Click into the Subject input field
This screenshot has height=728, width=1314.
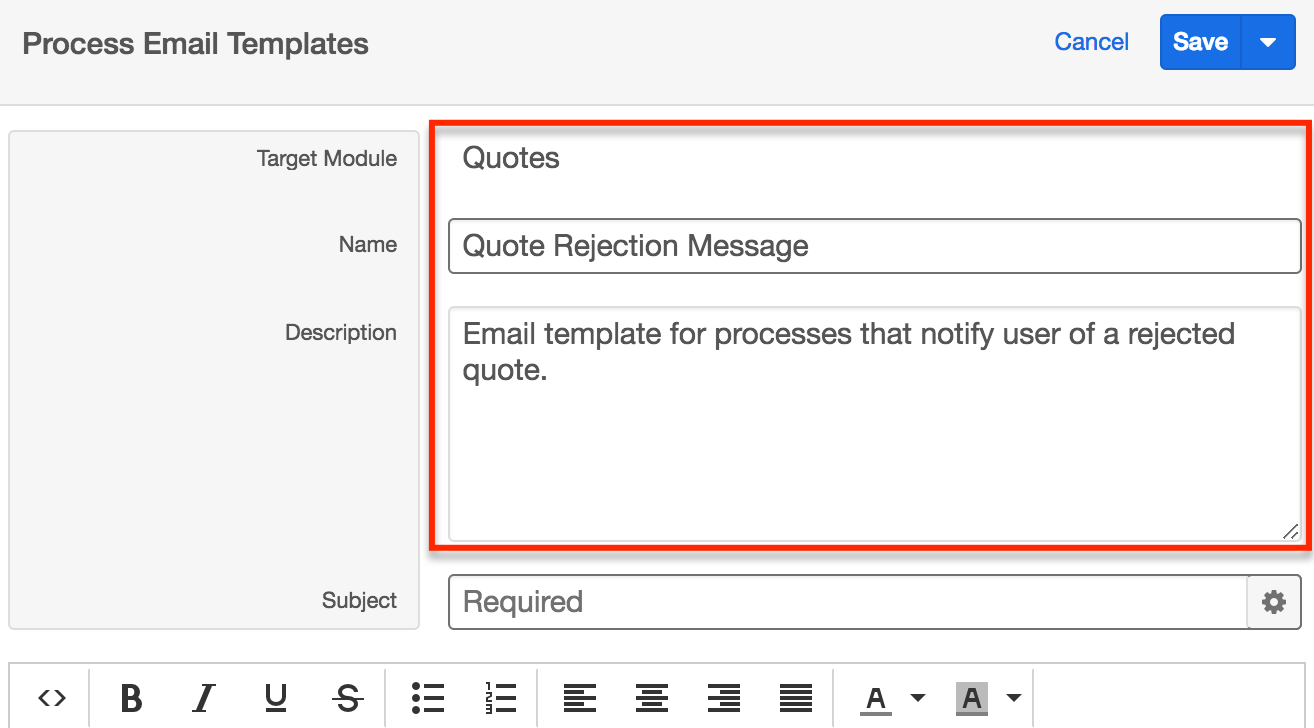point(848,602)
